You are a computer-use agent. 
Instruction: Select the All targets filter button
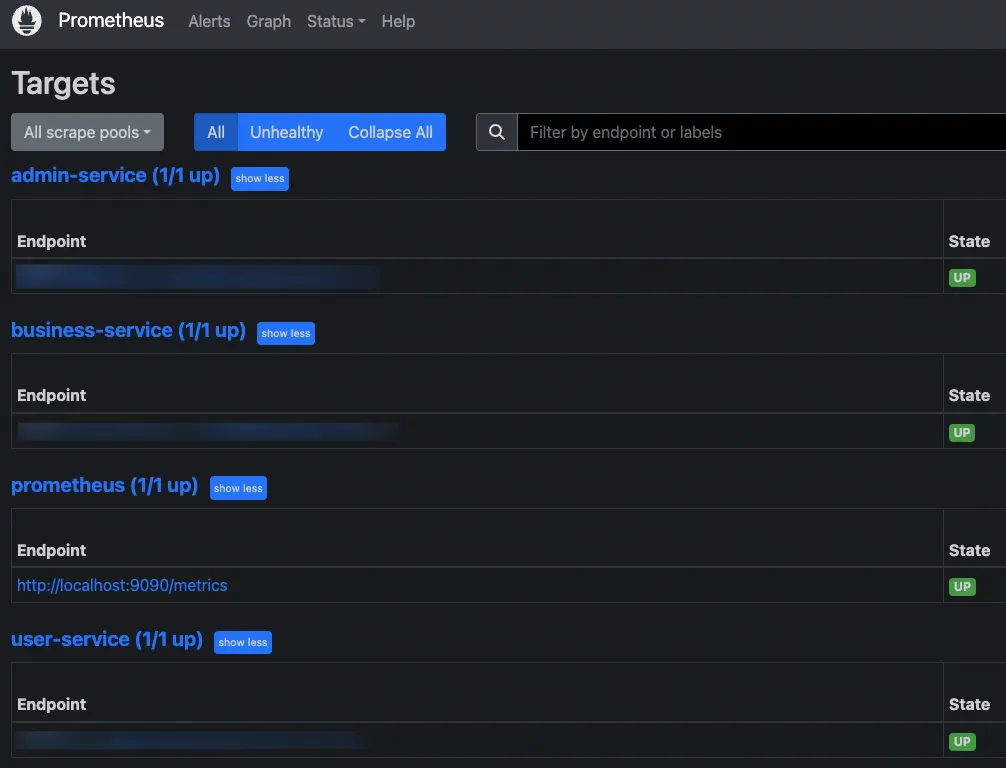216,132
